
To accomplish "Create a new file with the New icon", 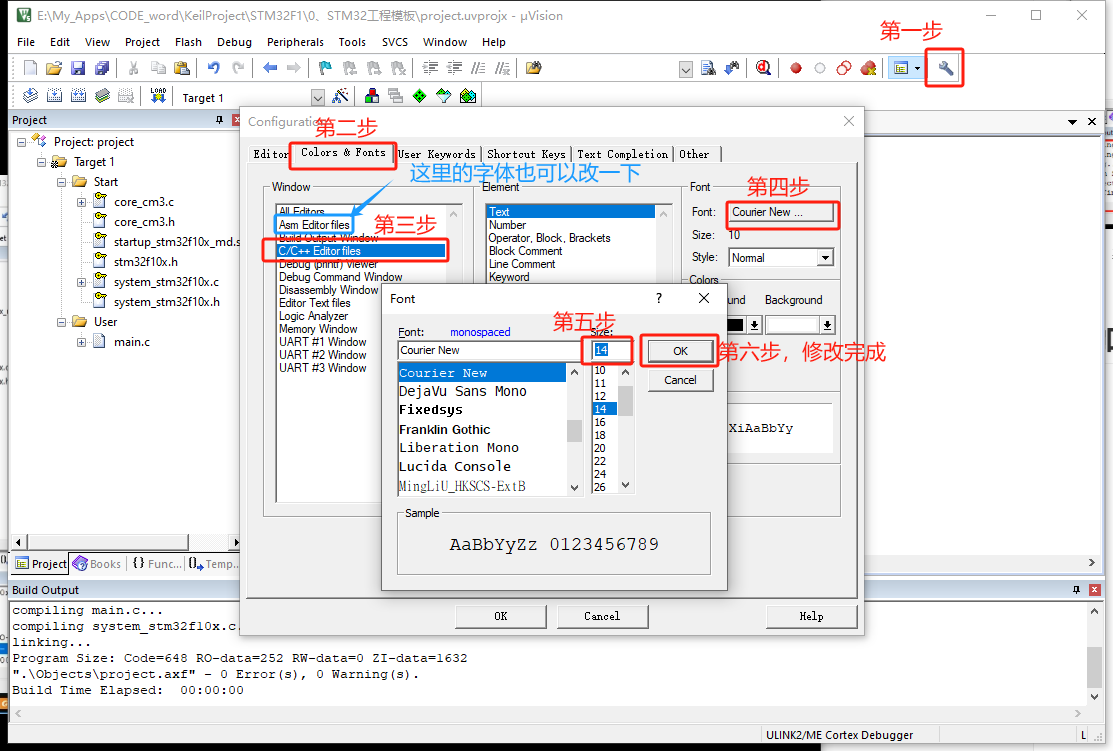I will click(30, 68).
